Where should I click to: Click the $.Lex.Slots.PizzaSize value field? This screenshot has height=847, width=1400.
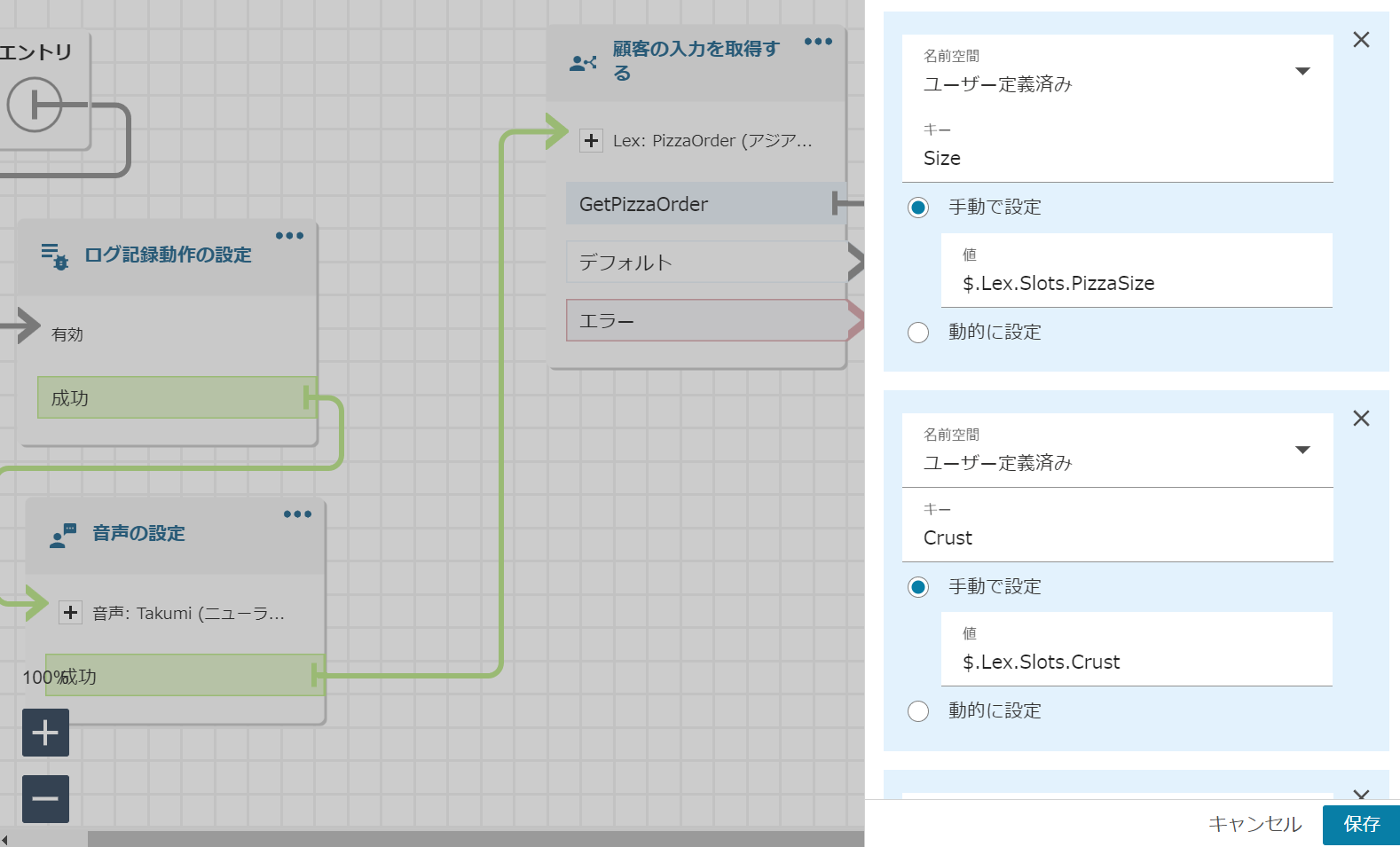1136,284
